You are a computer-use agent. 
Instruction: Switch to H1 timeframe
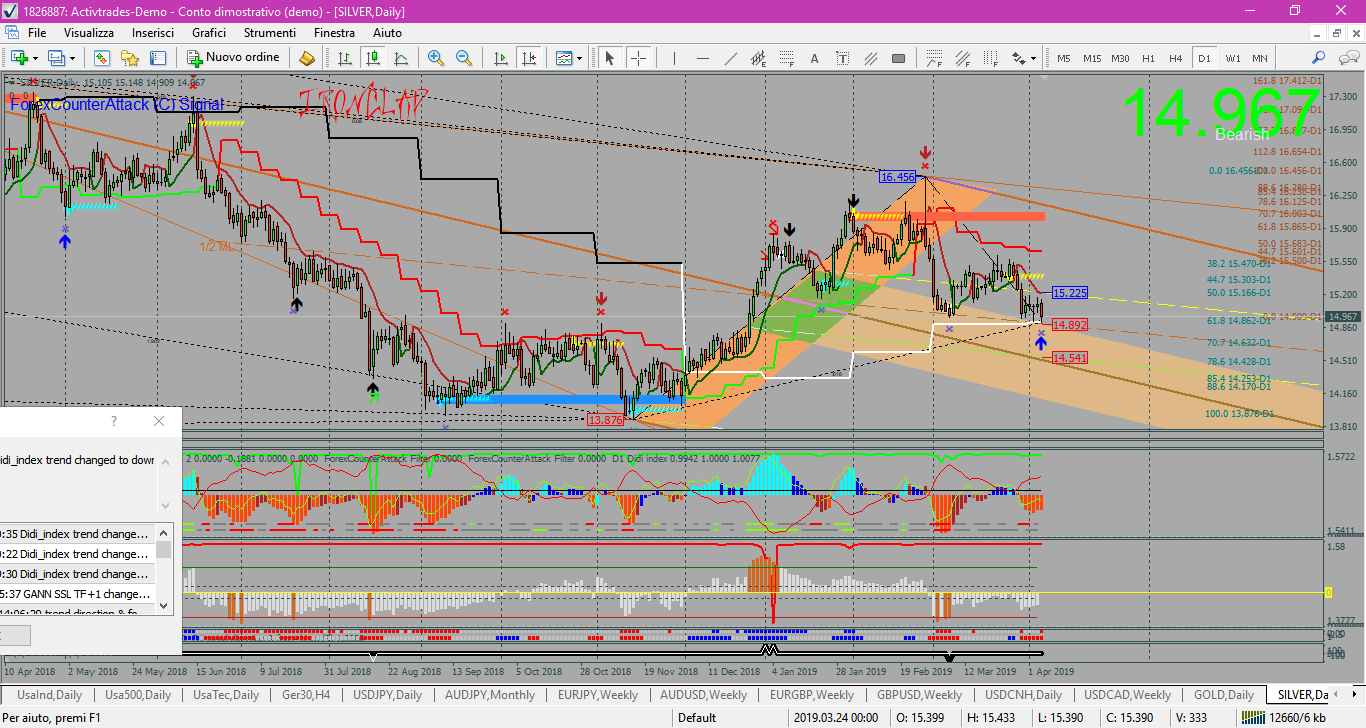1148,58
